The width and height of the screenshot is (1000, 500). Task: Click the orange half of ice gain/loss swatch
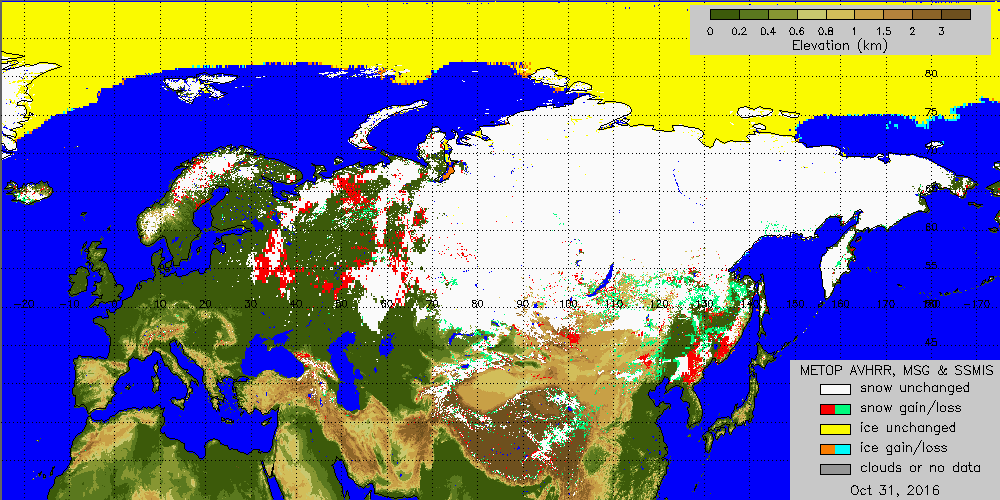828,448
